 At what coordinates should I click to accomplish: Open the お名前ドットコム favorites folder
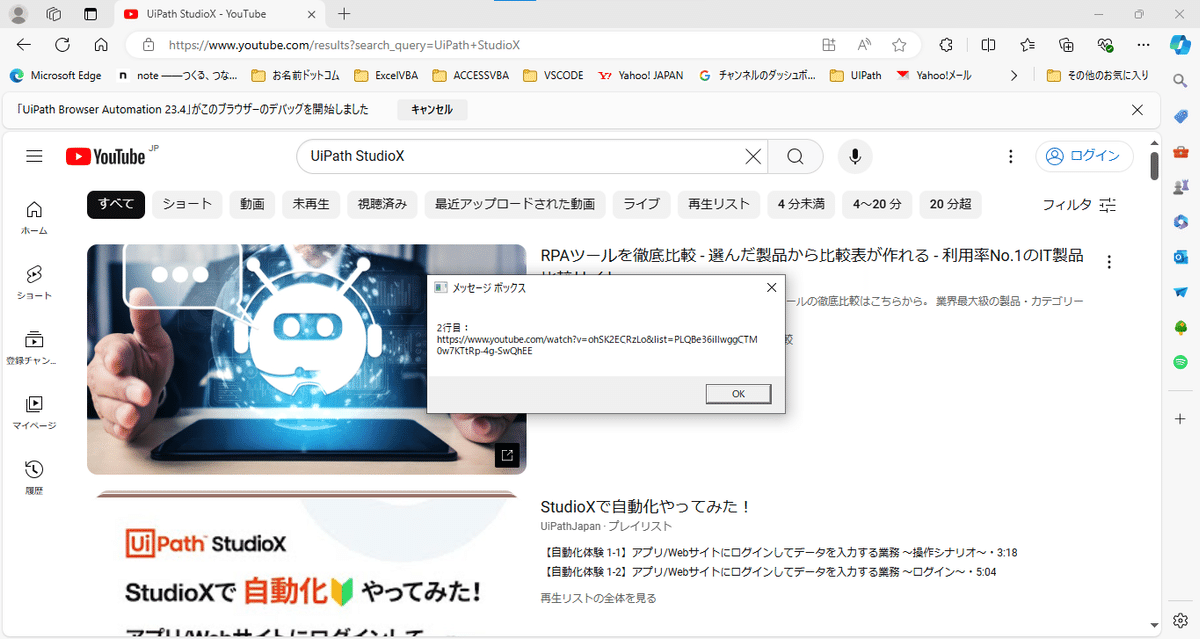pos(295,75)
